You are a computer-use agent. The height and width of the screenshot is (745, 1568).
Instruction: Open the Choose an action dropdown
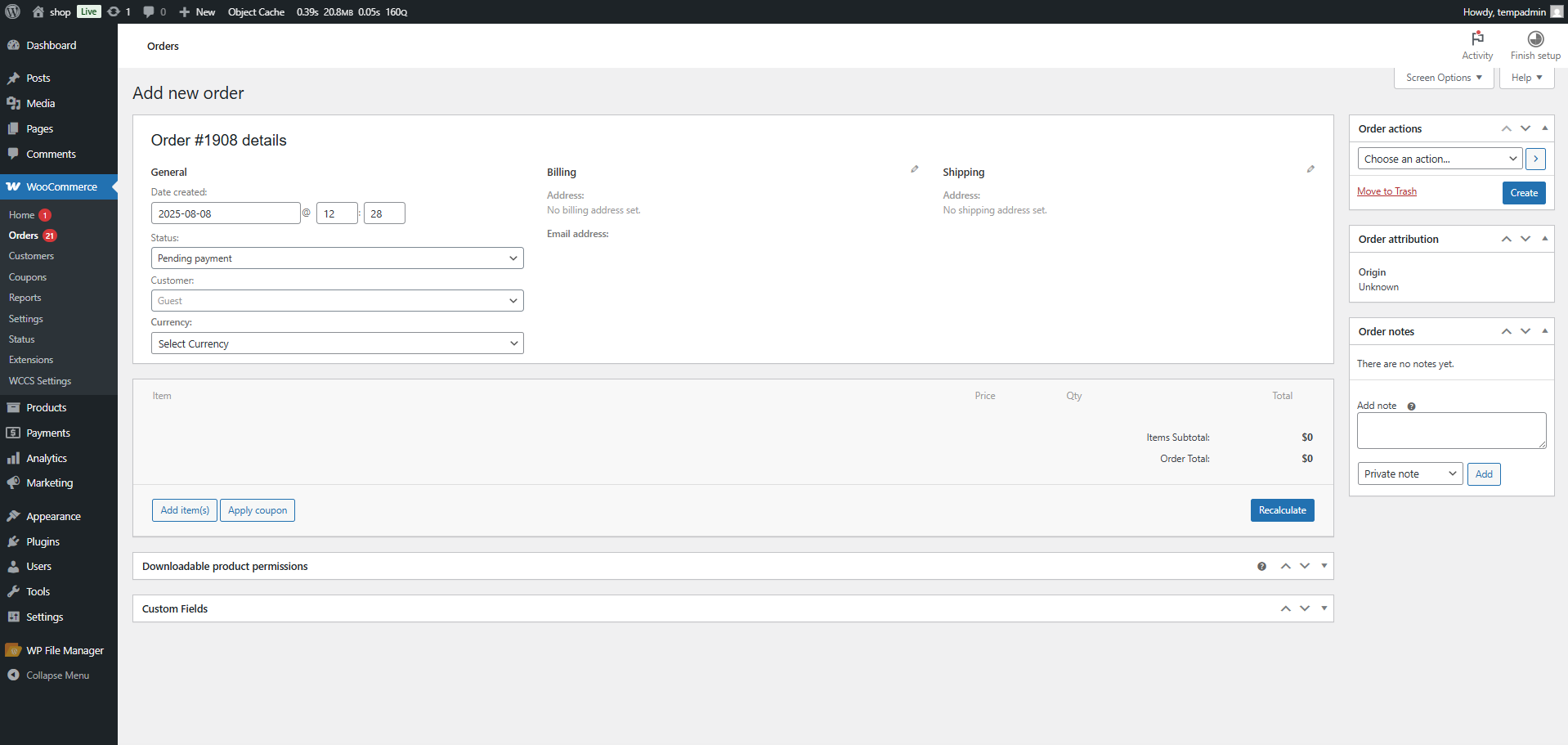[x=1439, y=159]
